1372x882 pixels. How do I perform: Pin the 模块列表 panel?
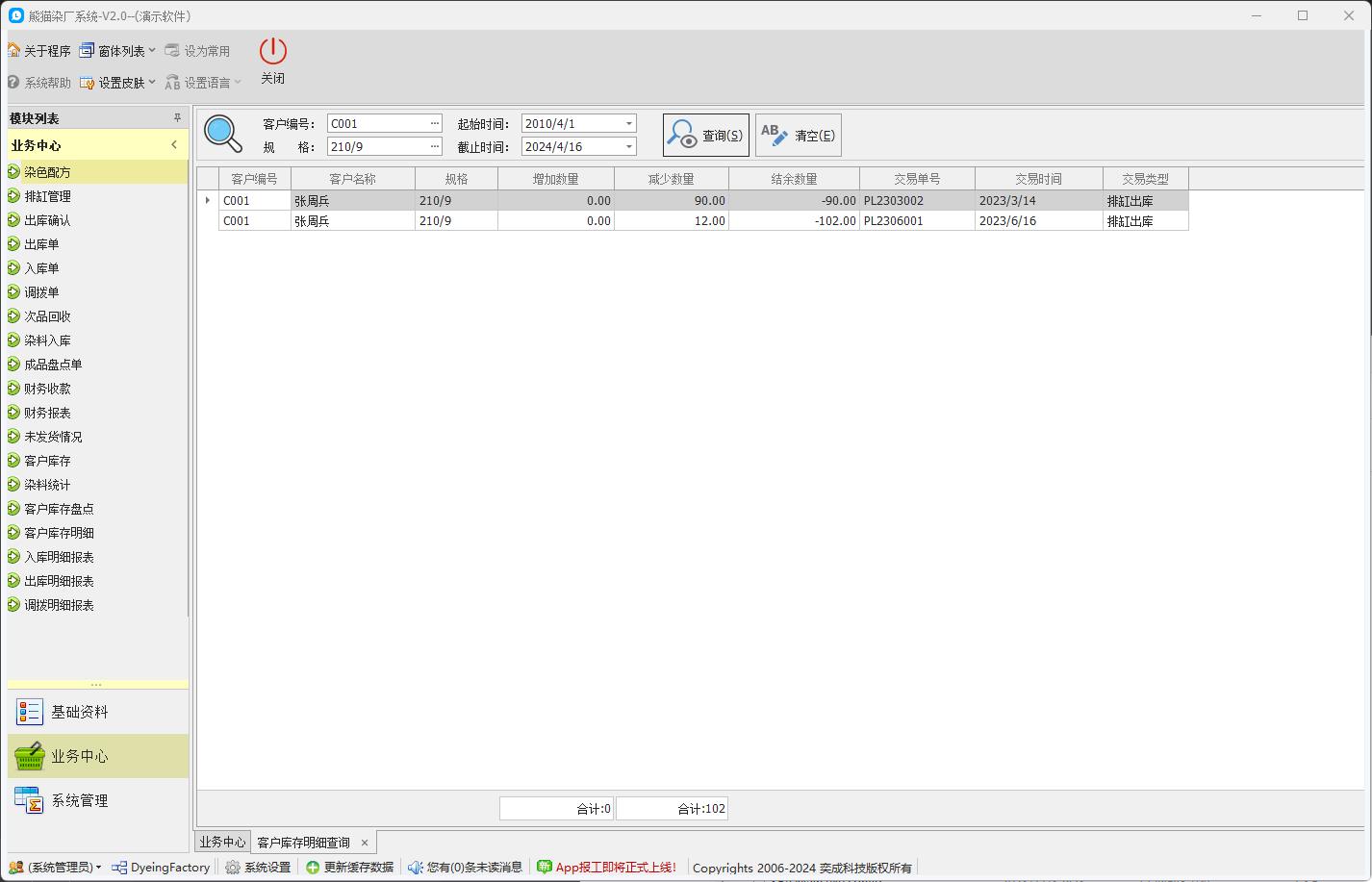[177, 118]
